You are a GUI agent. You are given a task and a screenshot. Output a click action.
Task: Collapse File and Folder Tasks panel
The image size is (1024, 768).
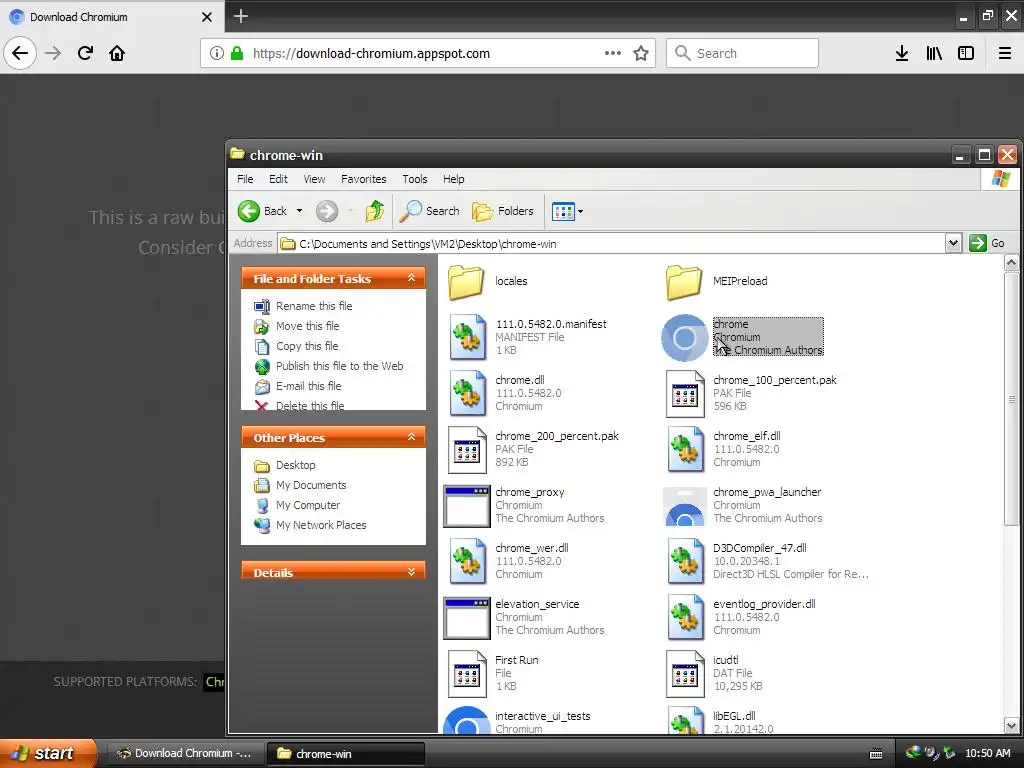(x=411, y=278)
